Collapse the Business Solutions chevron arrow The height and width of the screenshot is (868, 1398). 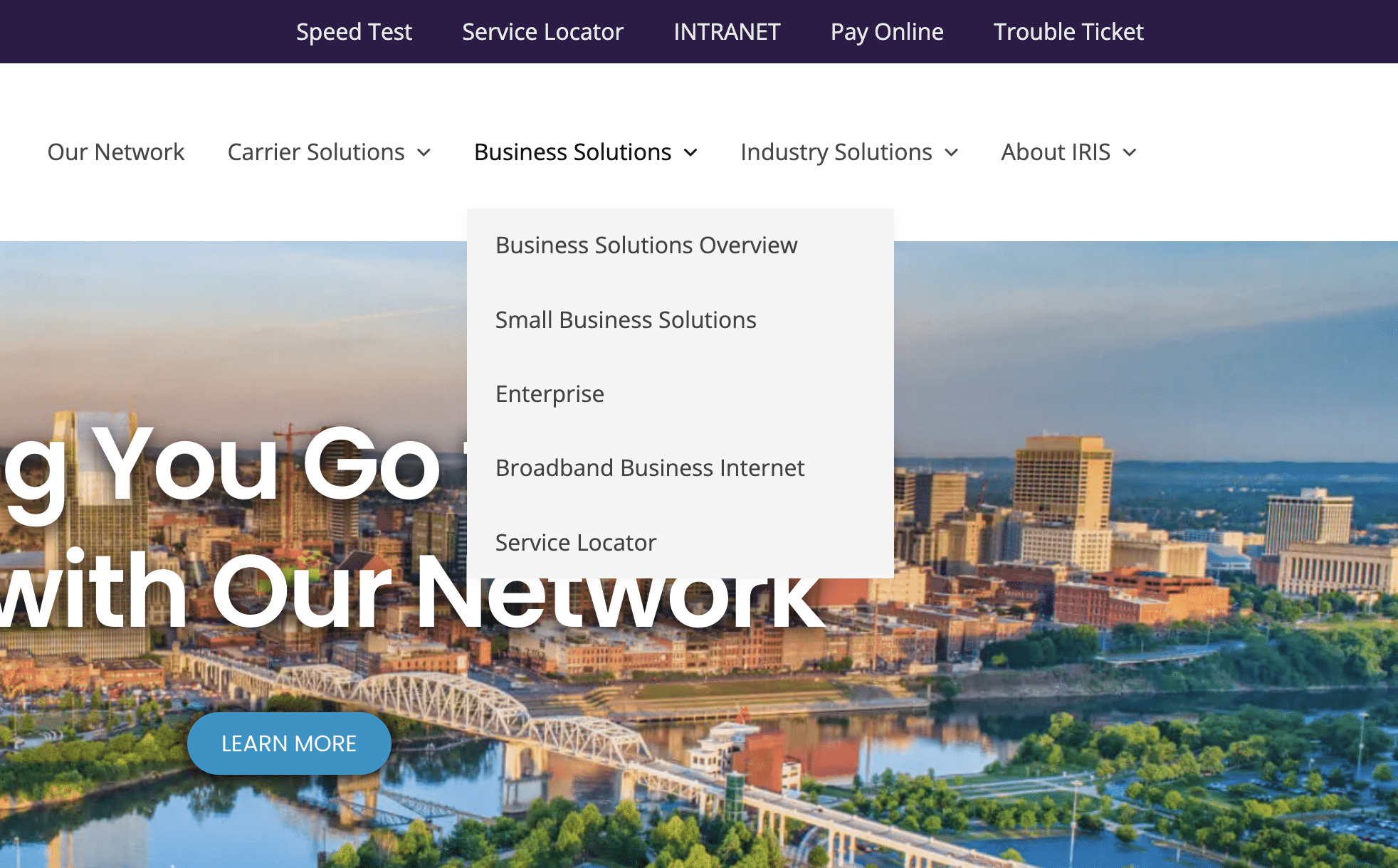(690, 152)
